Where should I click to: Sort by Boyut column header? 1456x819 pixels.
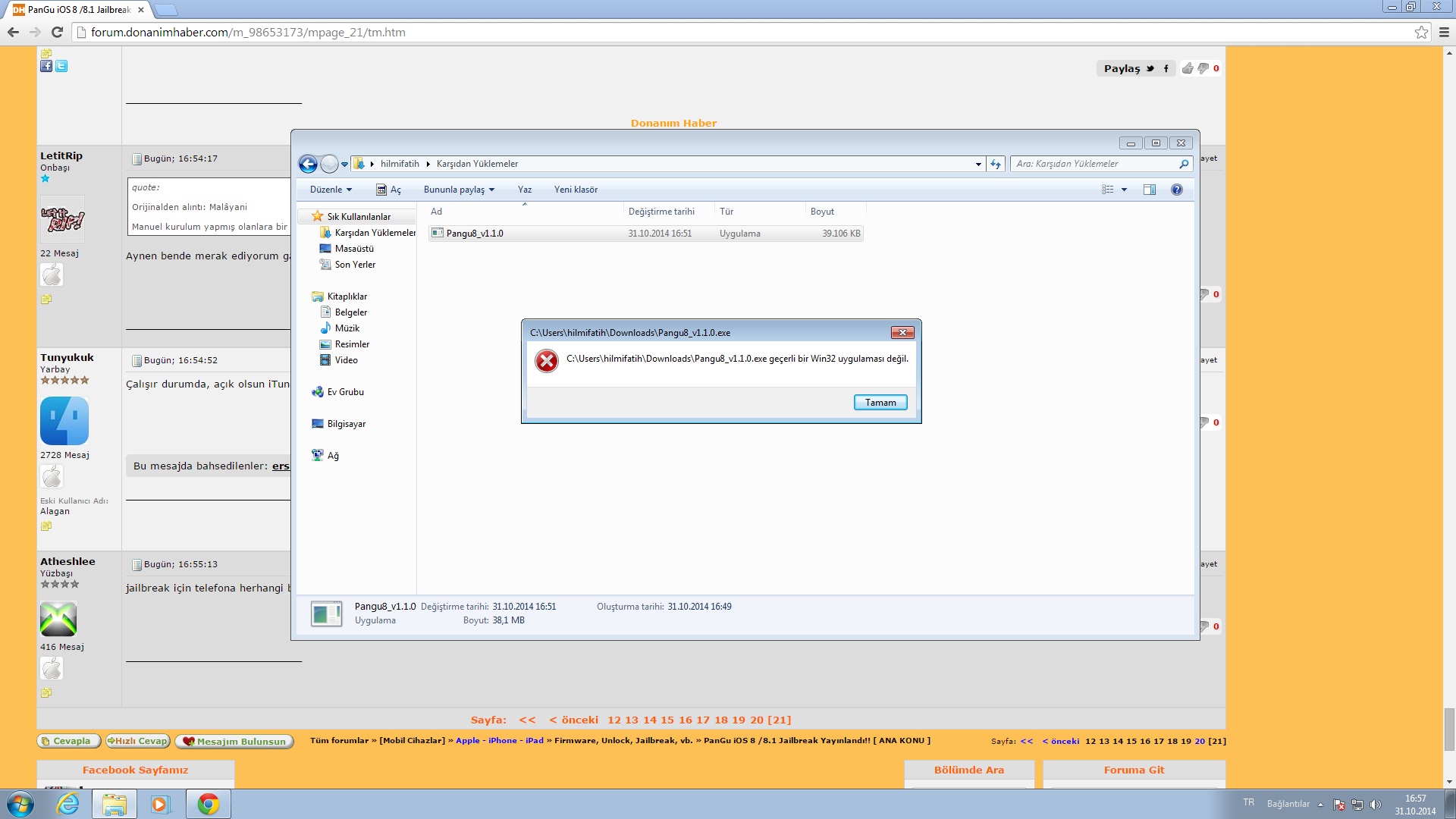[835, 212]
